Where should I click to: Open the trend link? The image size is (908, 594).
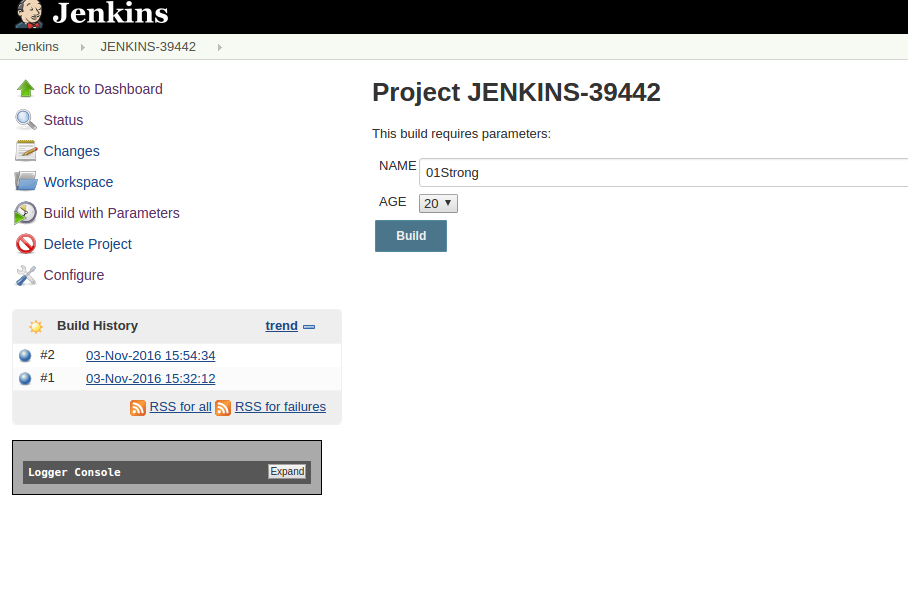coord(281,326)
